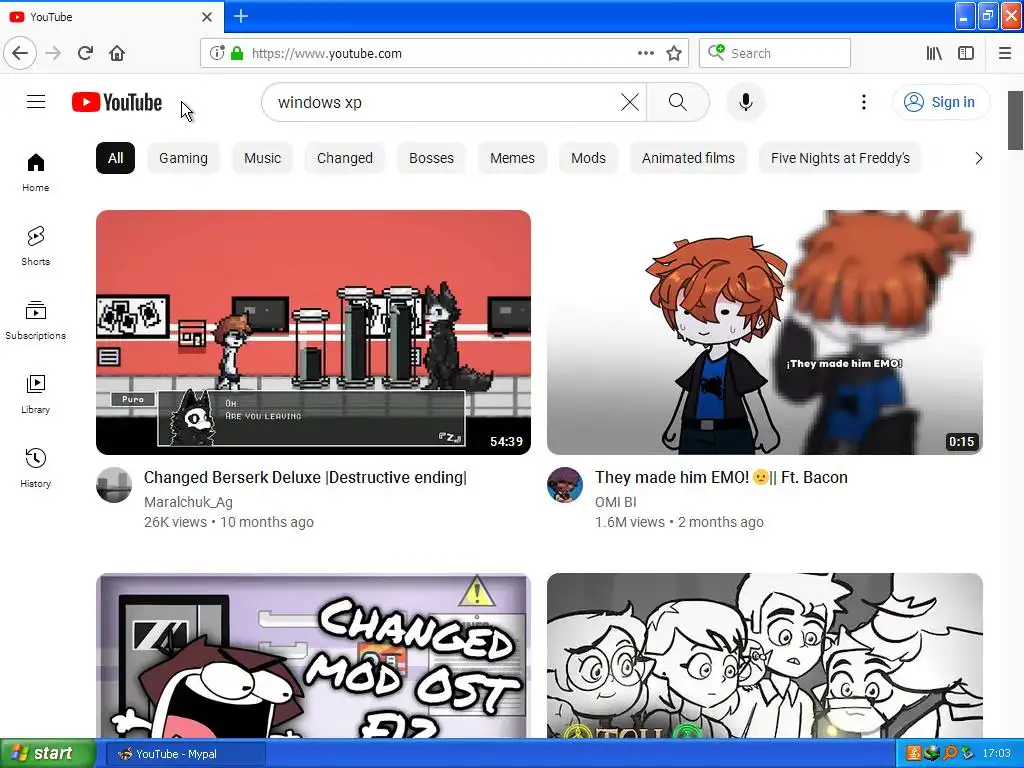
Task: Visit Maralchuk_Ag channel name
Action: click(188, 502)
